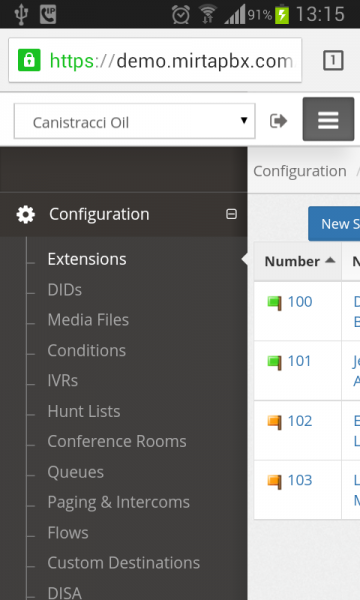
Task: Tap the browser tabs counter icon
Action: 333,60
